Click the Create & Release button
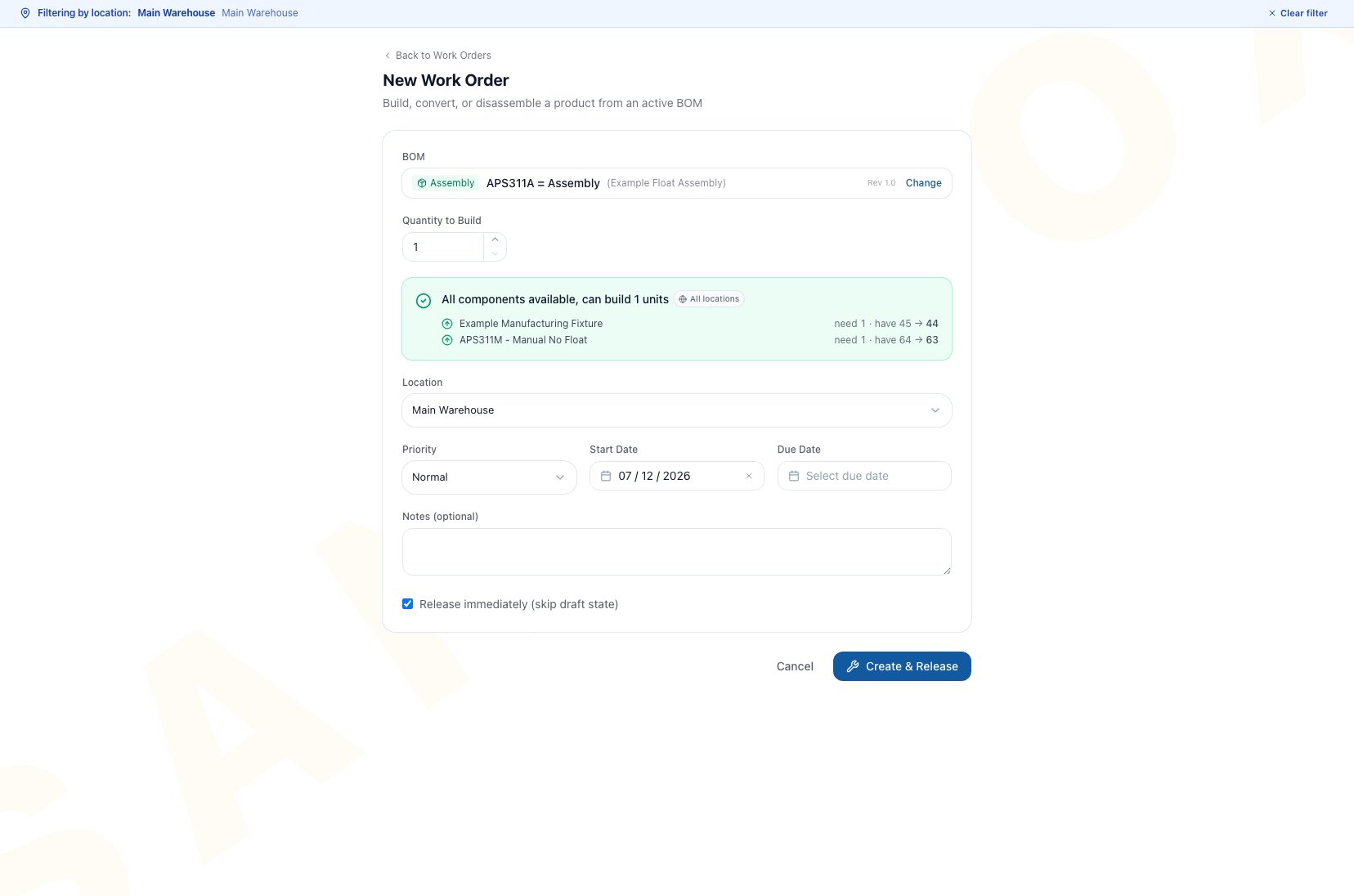Image resolution: width=1354 pixels, height=896 pixels. [x=902, y=666]
